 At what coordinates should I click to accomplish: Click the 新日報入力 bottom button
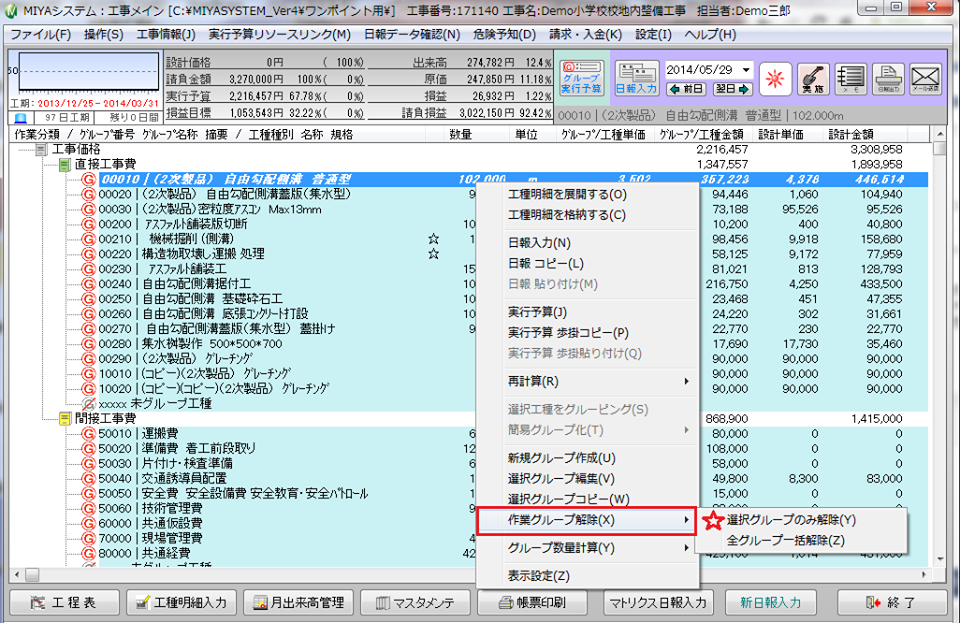(770, 603)
